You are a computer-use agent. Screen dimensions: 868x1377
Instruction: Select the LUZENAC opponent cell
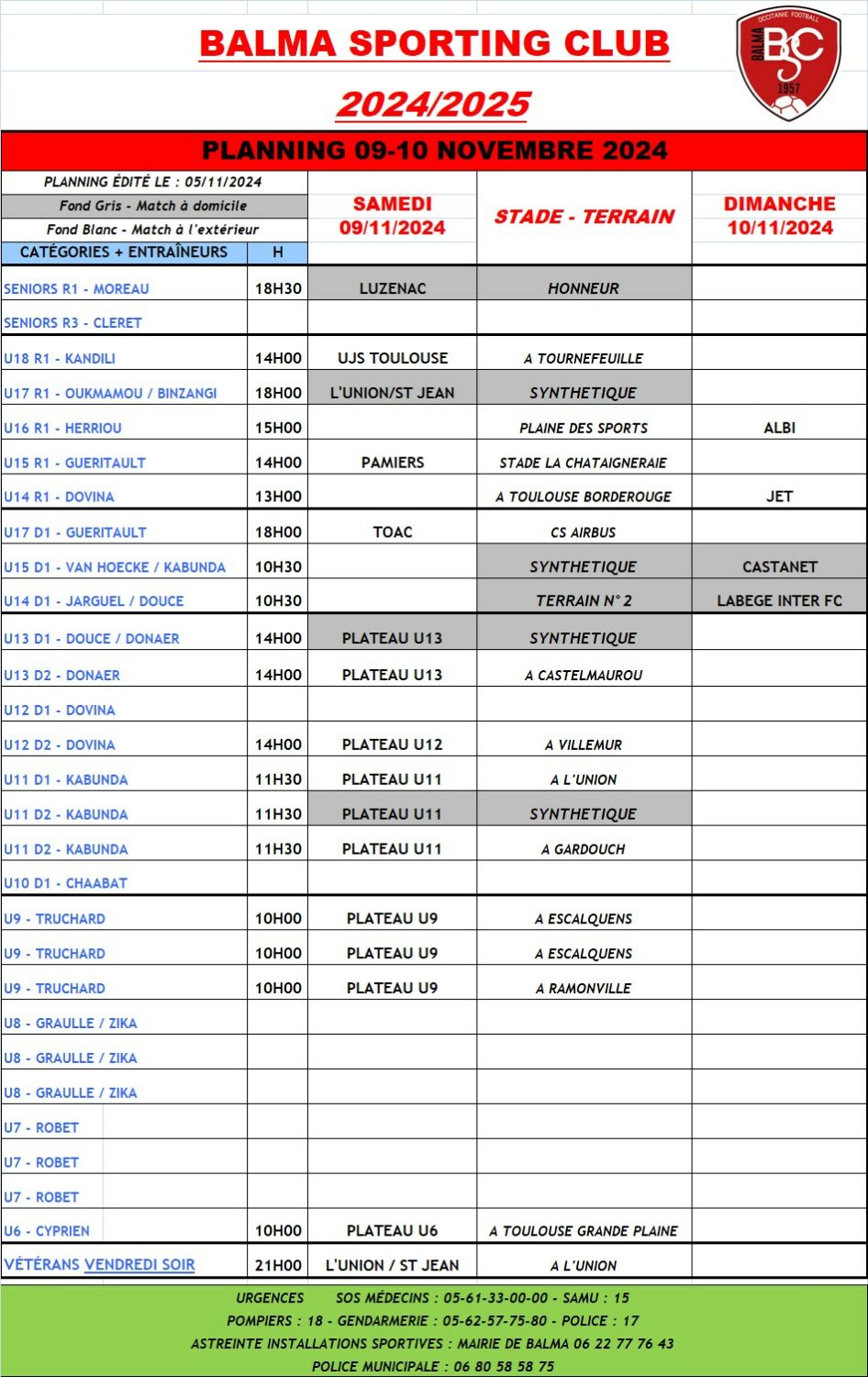tap(392, 288)
